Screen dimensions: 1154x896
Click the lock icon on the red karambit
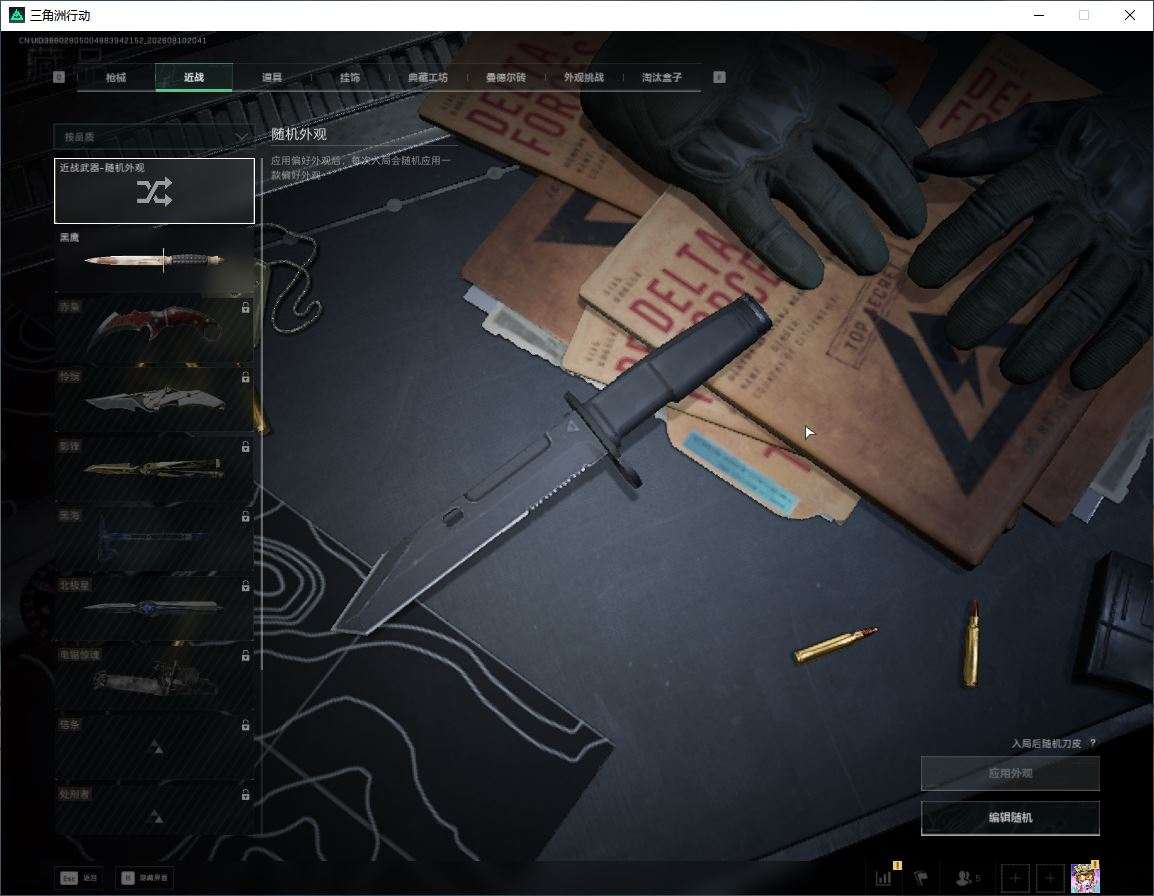tap(245, 308)
